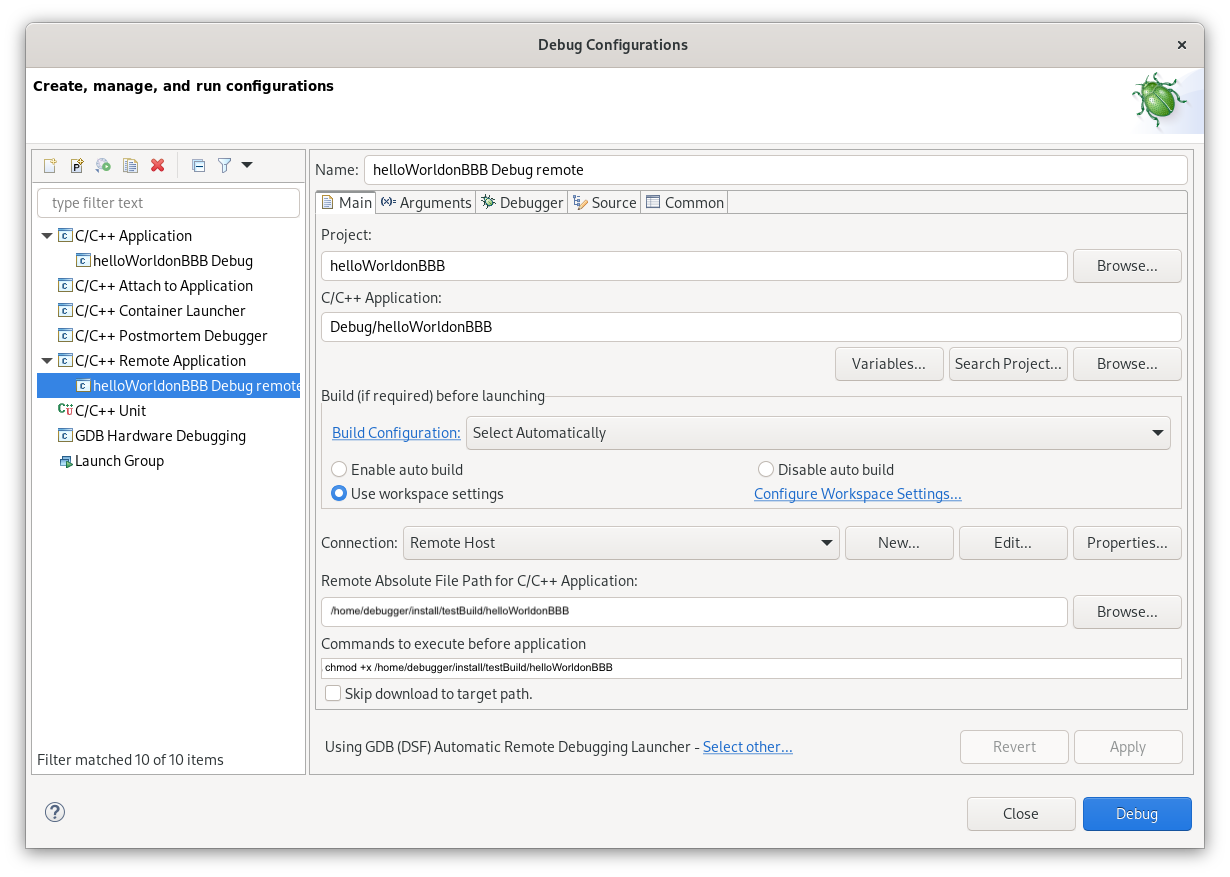Switch to the Arguments tab
Image resolution: width=1230 pixels, height=877 pixels.
tap(425, 202)
